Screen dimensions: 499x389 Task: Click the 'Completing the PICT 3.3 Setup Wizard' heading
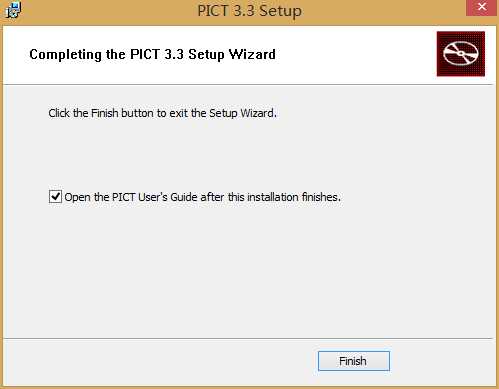[x=153, y=54]
